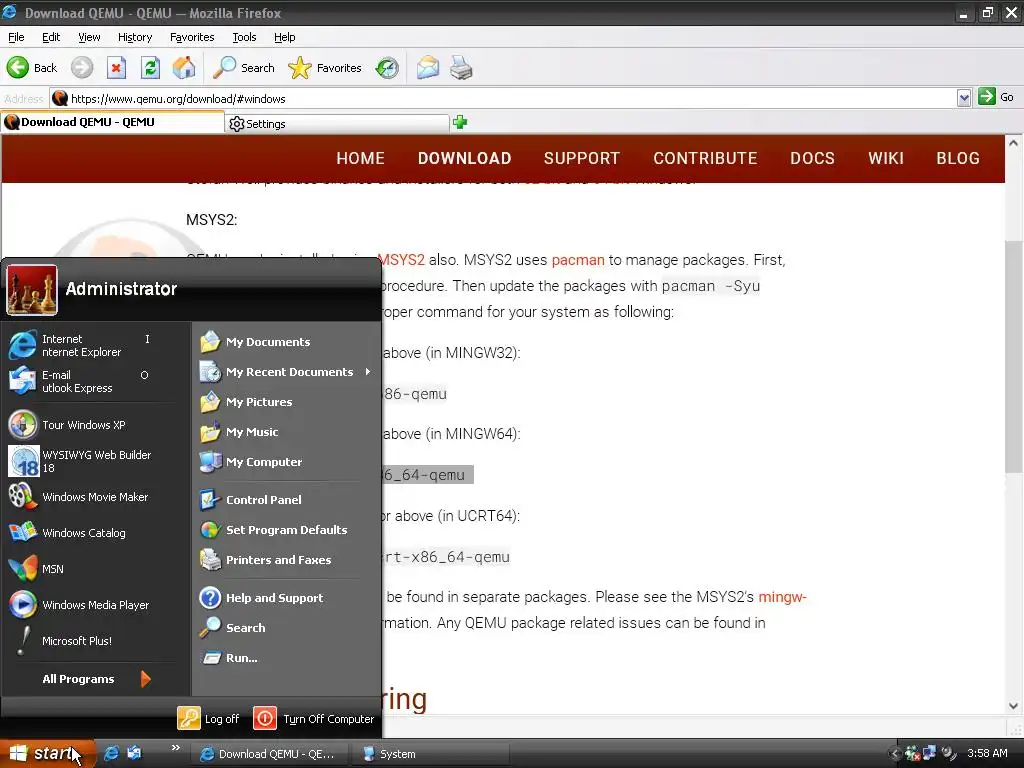Launch Internet Explorer from Start menu
Image resolution: width=1024 pixels, height=768 pixels.
pos(82,345)
